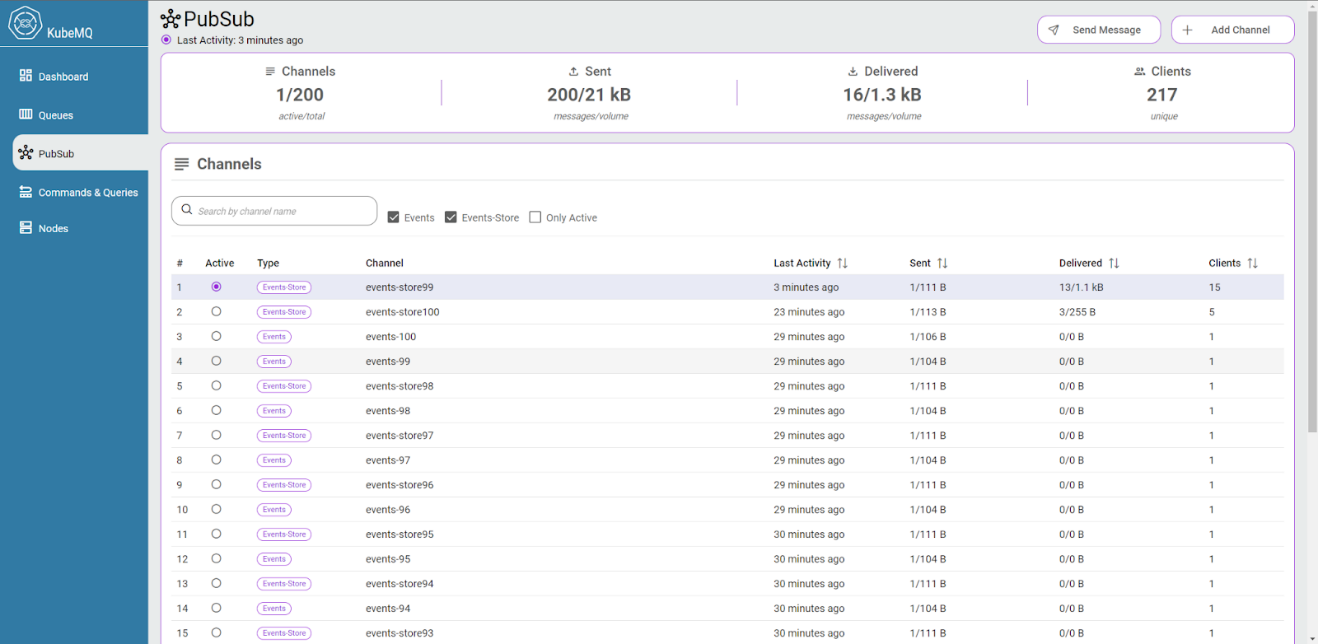Open PubSub from the sidebar
This screenshot has height=644, width=1318.
click(80, 153)
